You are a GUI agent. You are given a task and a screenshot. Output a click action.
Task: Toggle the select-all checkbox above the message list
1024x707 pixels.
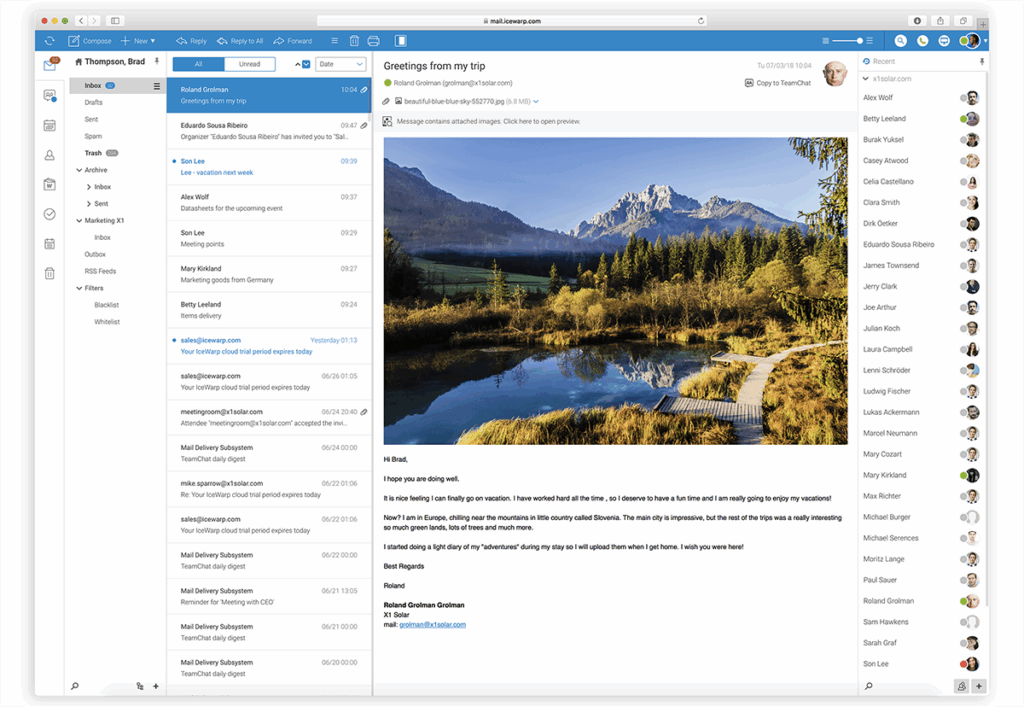pos(306,65)
